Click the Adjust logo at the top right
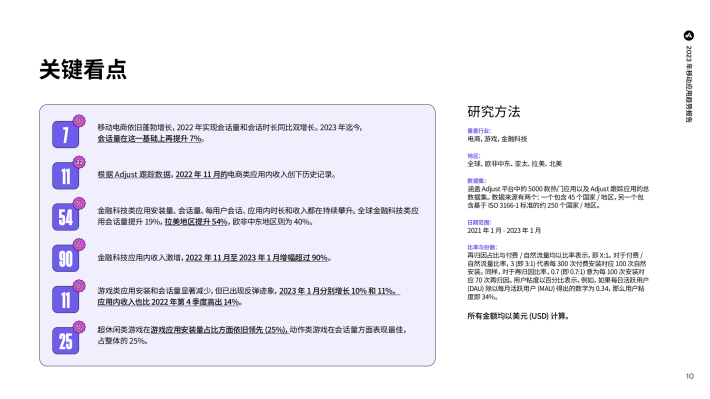710x399 pixels. pos(689,35)
